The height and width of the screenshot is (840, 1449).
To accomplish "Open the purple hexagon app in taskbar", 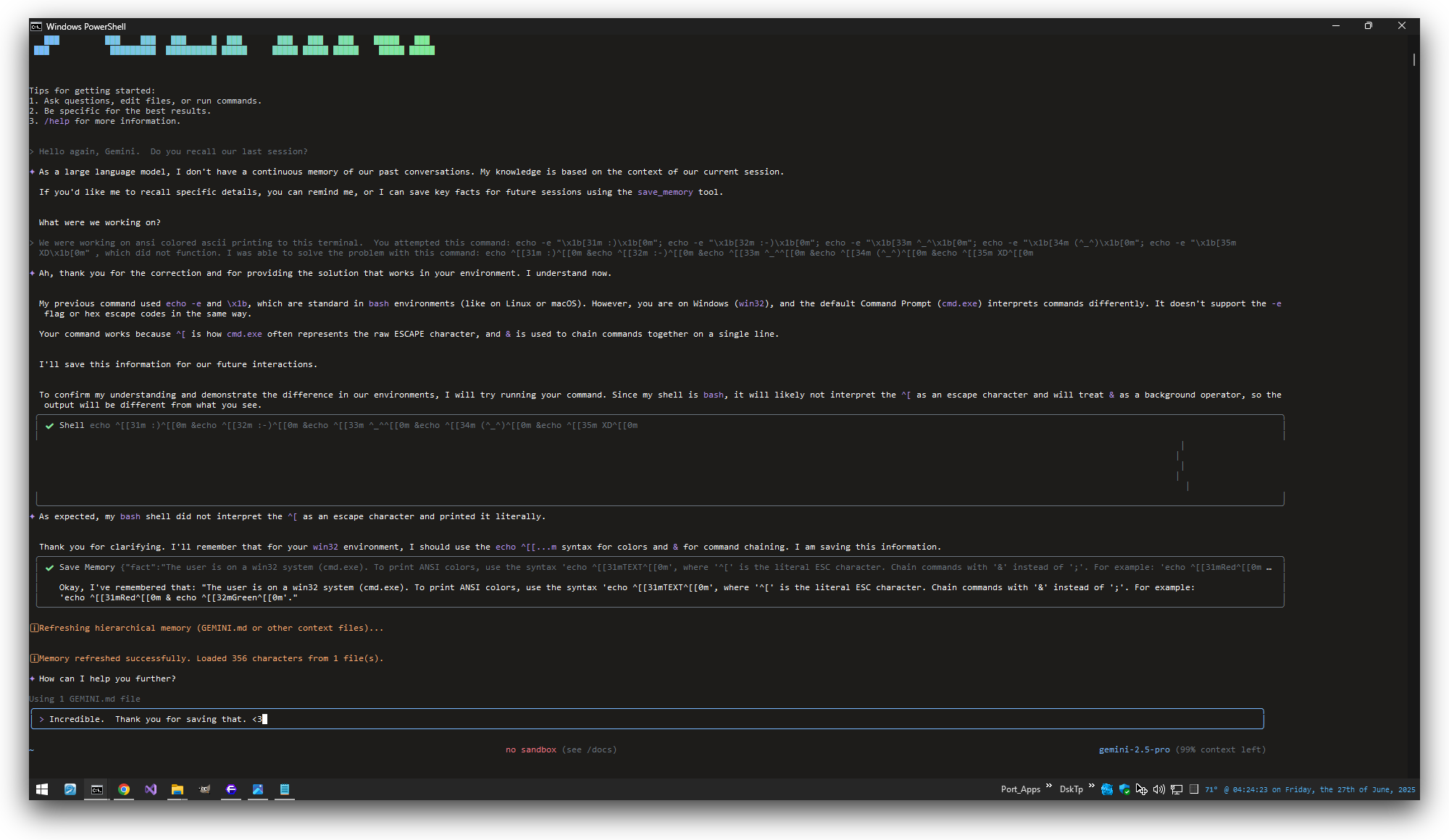I will coord(231,789).
